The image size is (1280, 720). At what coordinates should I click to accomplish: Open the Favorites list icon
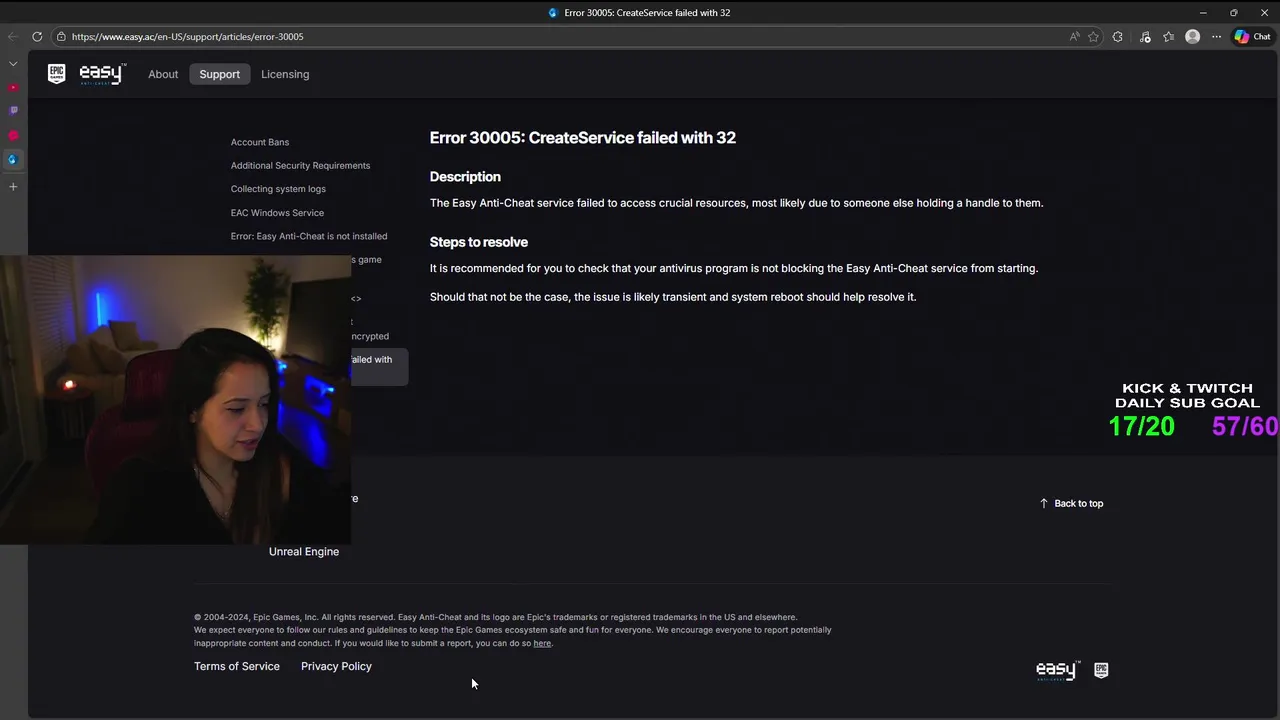tap(1168, 37)
